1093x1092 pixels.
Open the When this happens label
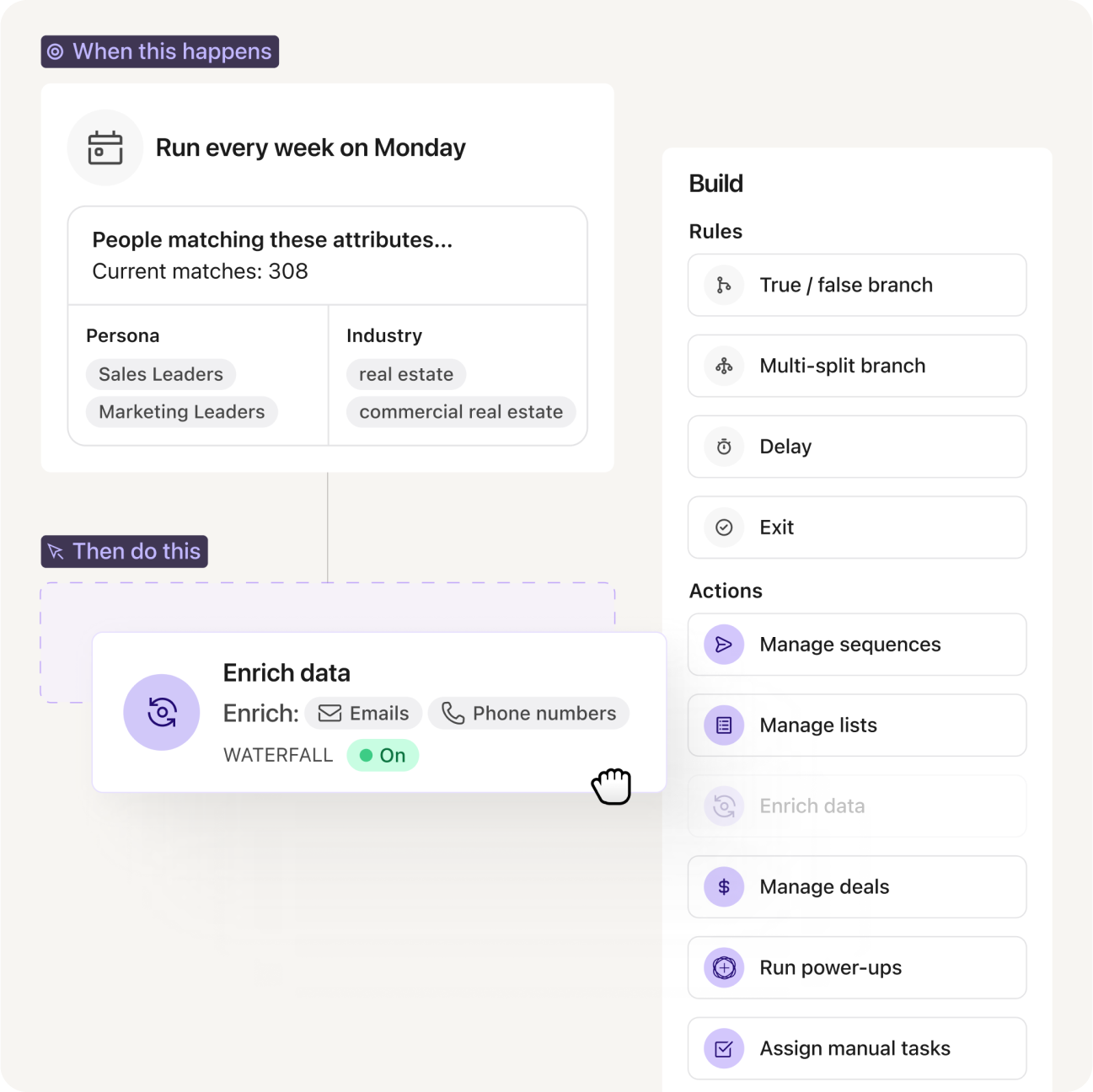coord(160,51)
